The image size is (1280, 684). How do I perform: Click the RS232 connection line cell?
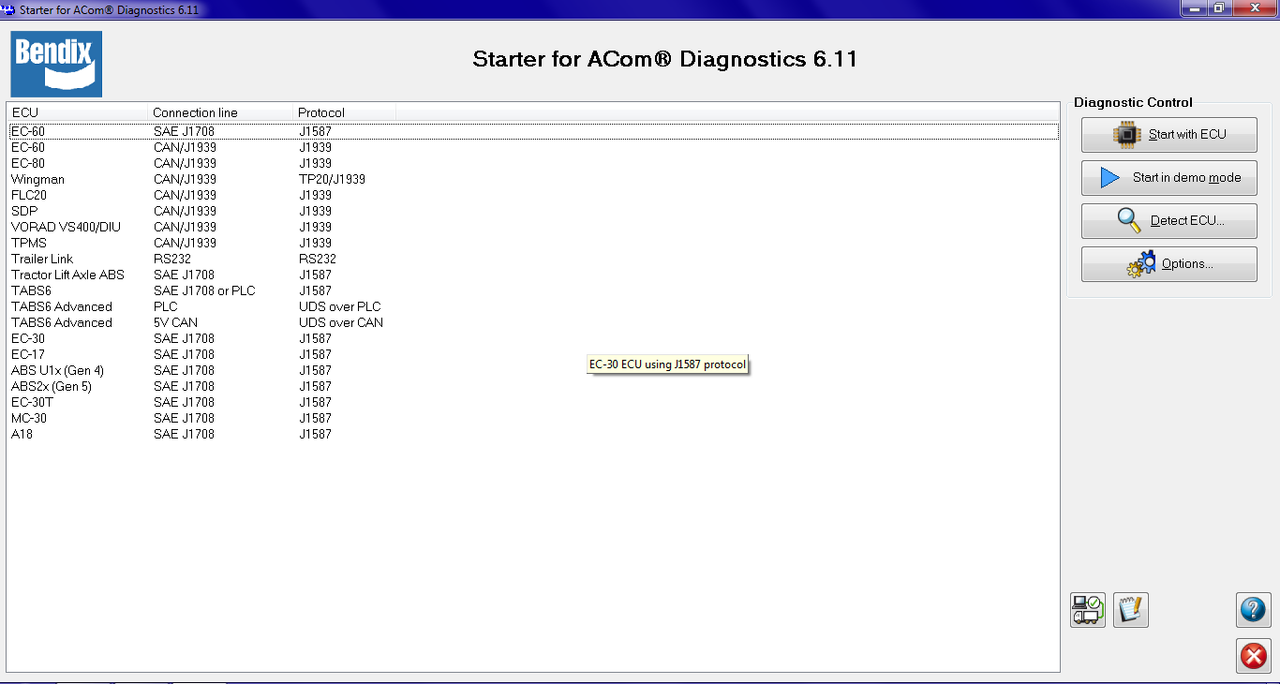click(172, 259)
